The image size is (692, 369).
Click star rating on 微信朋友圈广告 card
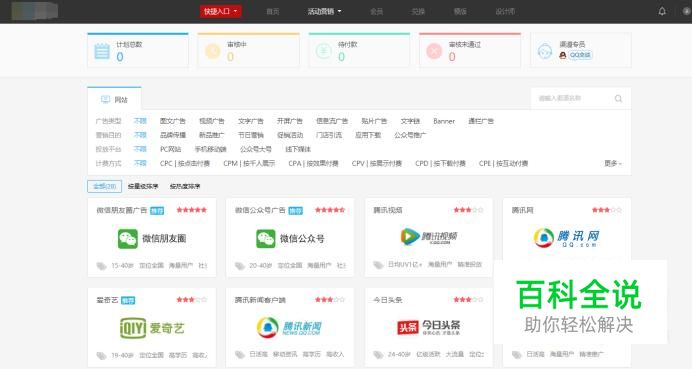pyautogui.click(x=192, y=210)
